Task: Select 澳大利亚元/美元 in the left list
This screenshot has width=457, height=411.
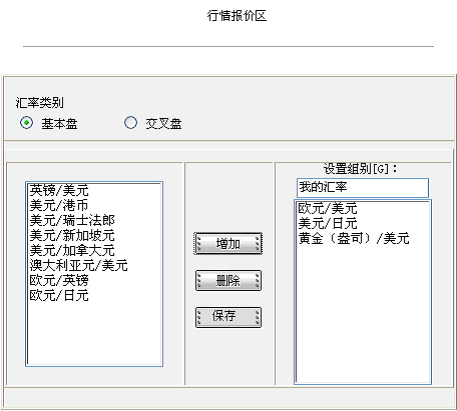Action: [94, 265]
